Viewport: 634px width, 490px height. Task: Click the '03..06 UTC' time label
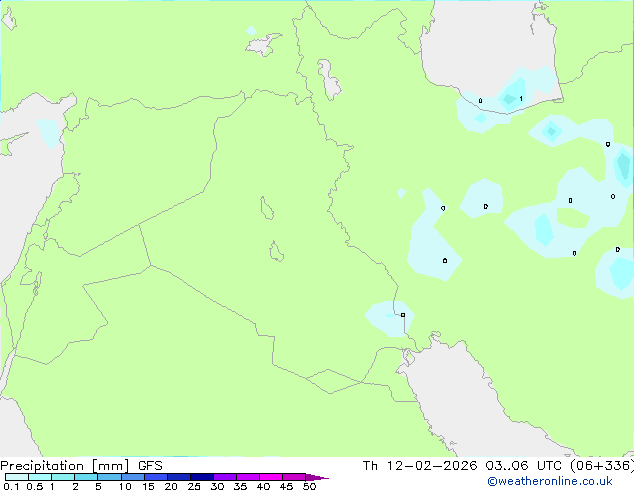click(523, 466)
